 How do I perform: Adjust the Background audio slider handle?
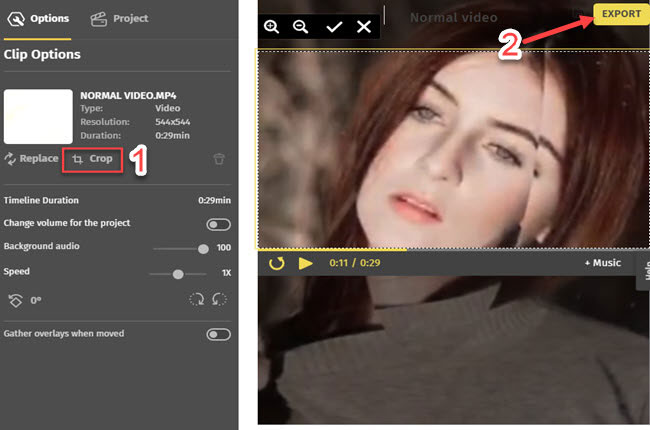point(203,249)
